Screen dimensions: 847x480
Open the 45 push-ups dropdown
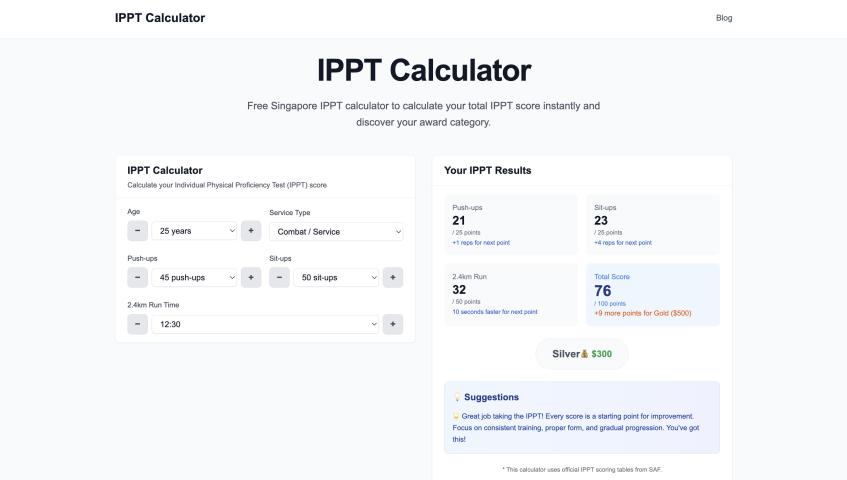tap(194, 277)
